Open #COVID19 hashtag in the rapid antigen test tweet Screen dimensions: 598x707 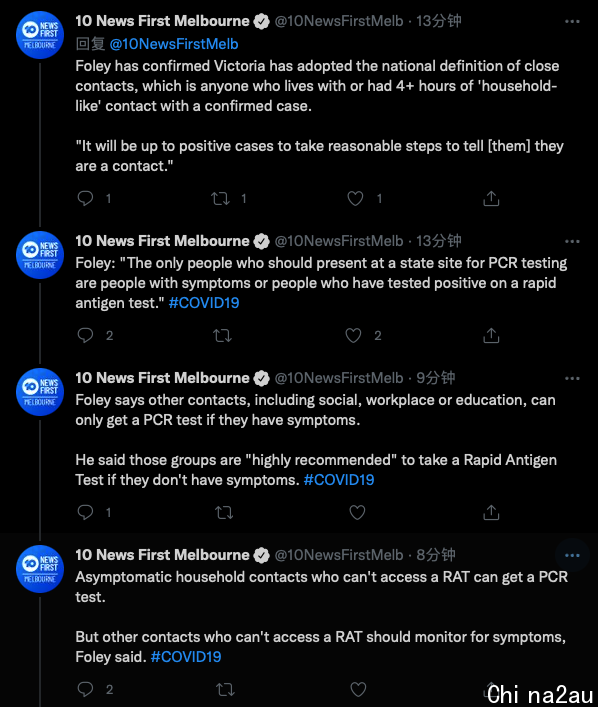(204, 303)
